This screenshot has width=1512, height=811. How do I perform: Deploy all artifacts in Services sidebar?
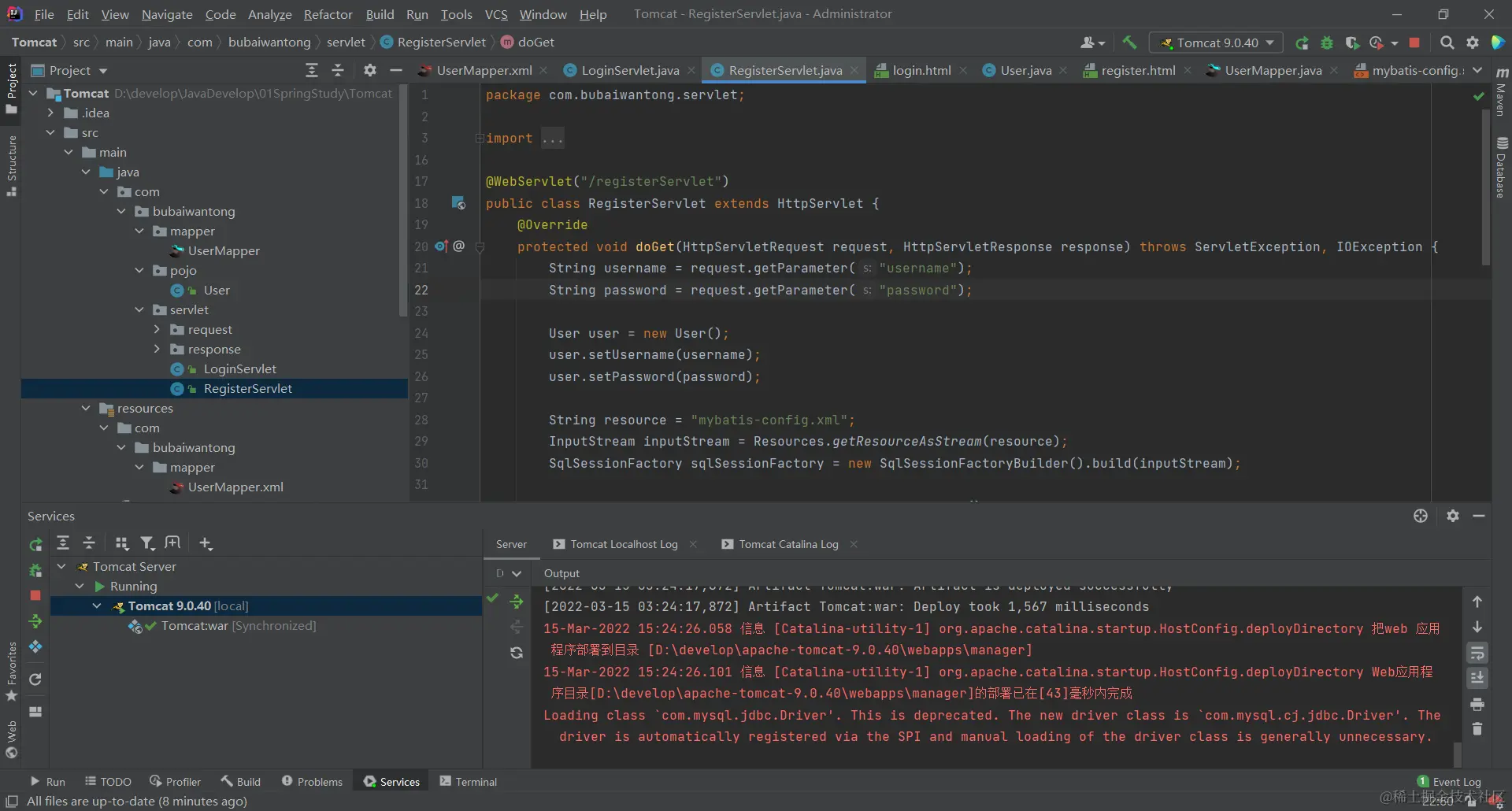[35, 622]
